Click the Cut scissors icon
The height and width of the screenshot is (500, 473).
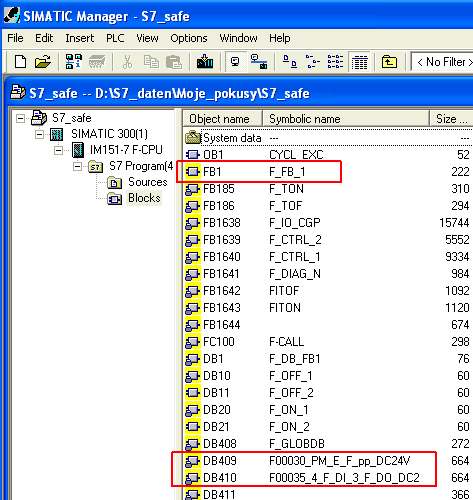127,62
